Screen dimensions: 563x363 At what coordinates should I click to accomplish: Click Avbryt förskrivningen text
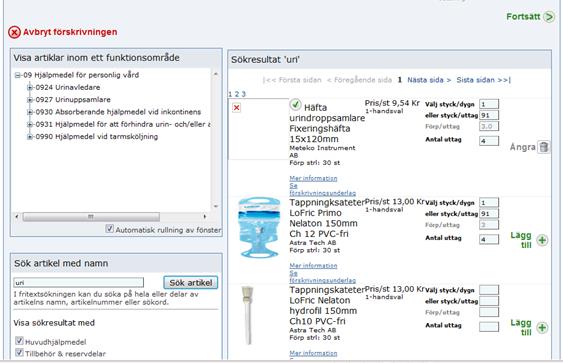pos(70,32)
